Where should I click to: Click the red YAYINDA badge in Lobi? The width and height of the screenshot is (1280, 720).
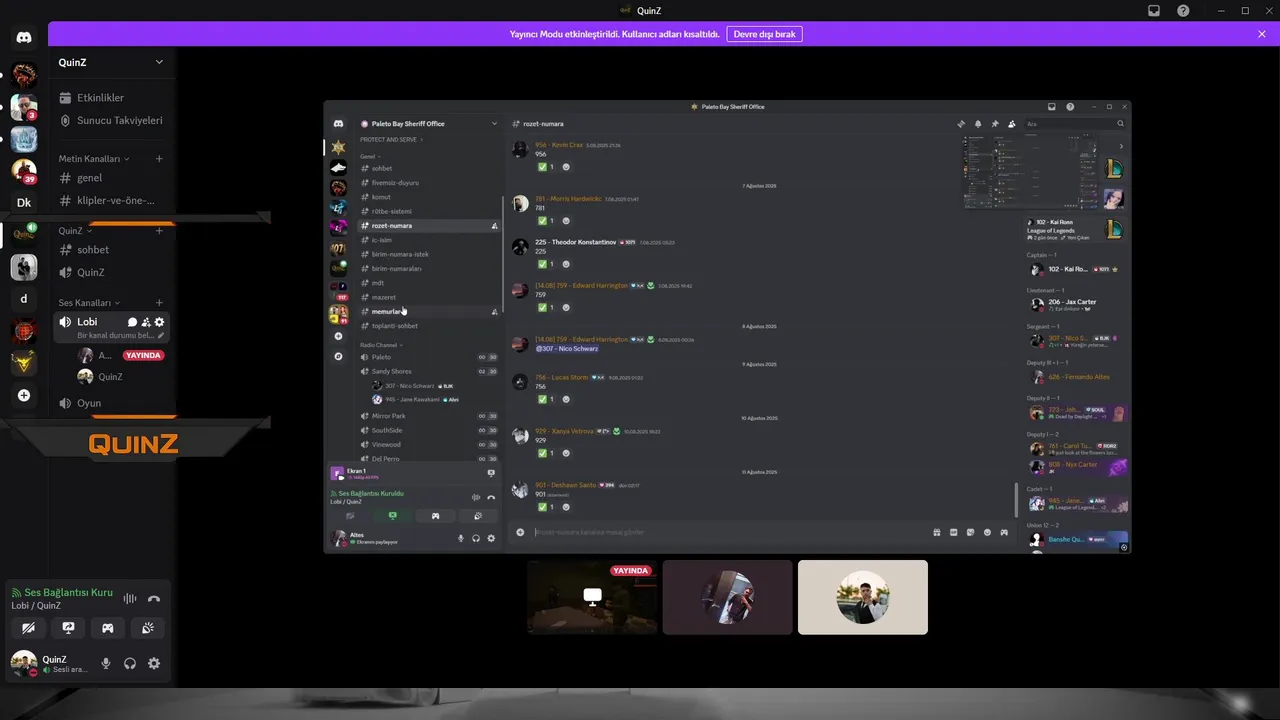(x=144, y=355)
